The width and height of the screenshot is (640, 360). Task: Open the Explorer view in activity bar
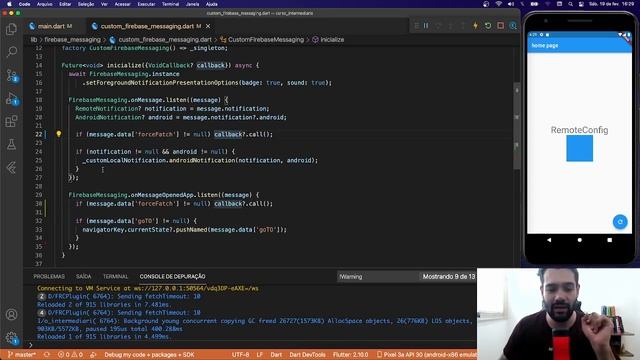tap(11, 29)
